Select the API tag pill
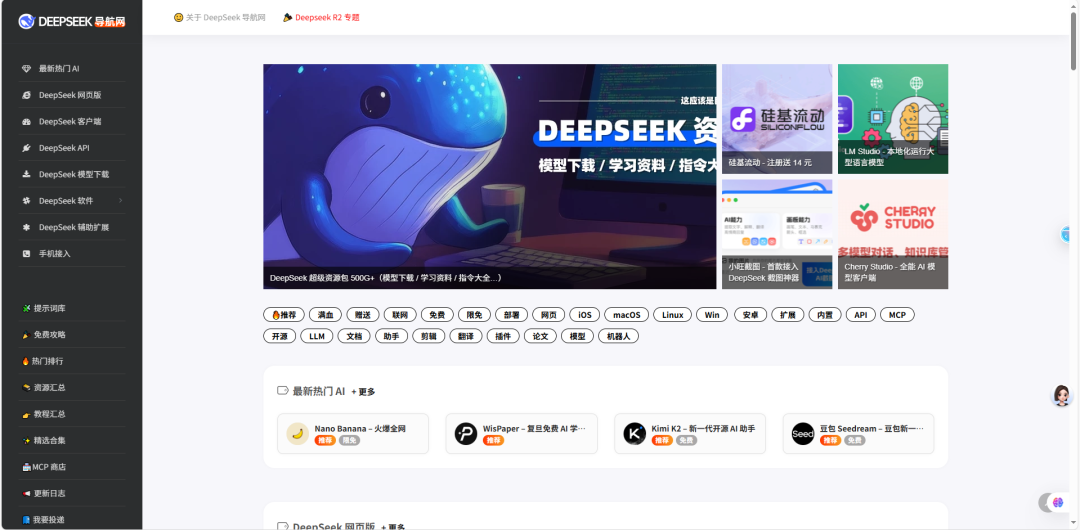The image size is (1080, 530). pyautogui.click(x=860, y=315)
